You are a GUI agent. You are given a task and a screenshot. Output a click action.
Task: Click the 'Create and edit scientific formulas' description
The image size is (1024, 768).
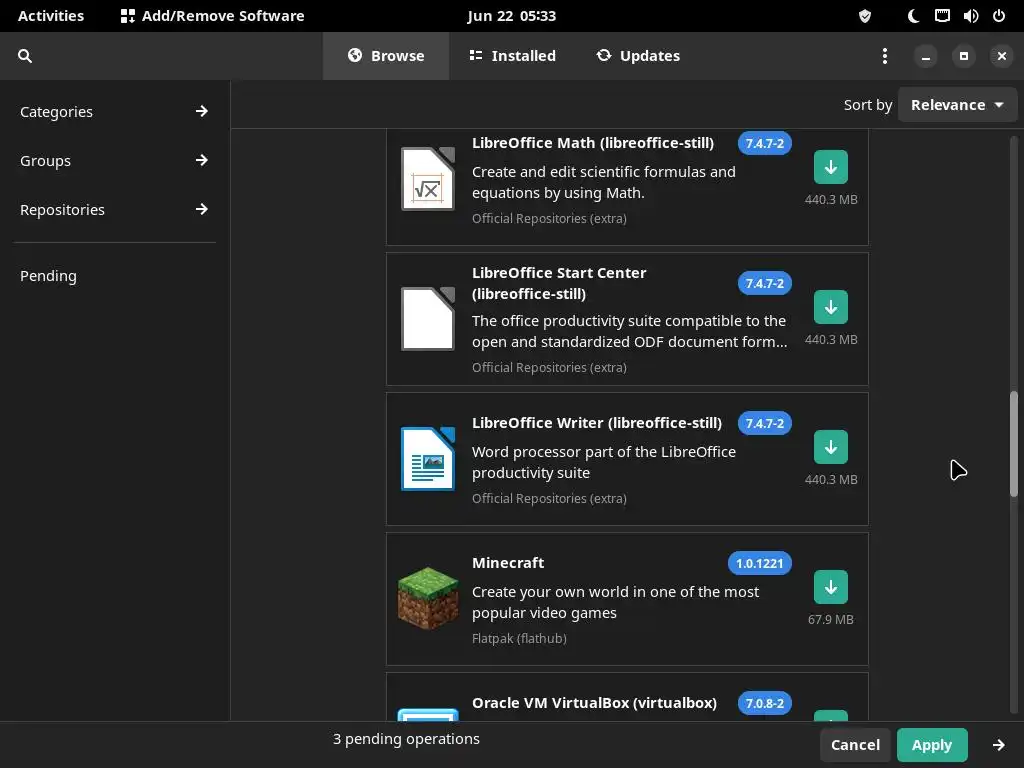click(x=603, y=182)
